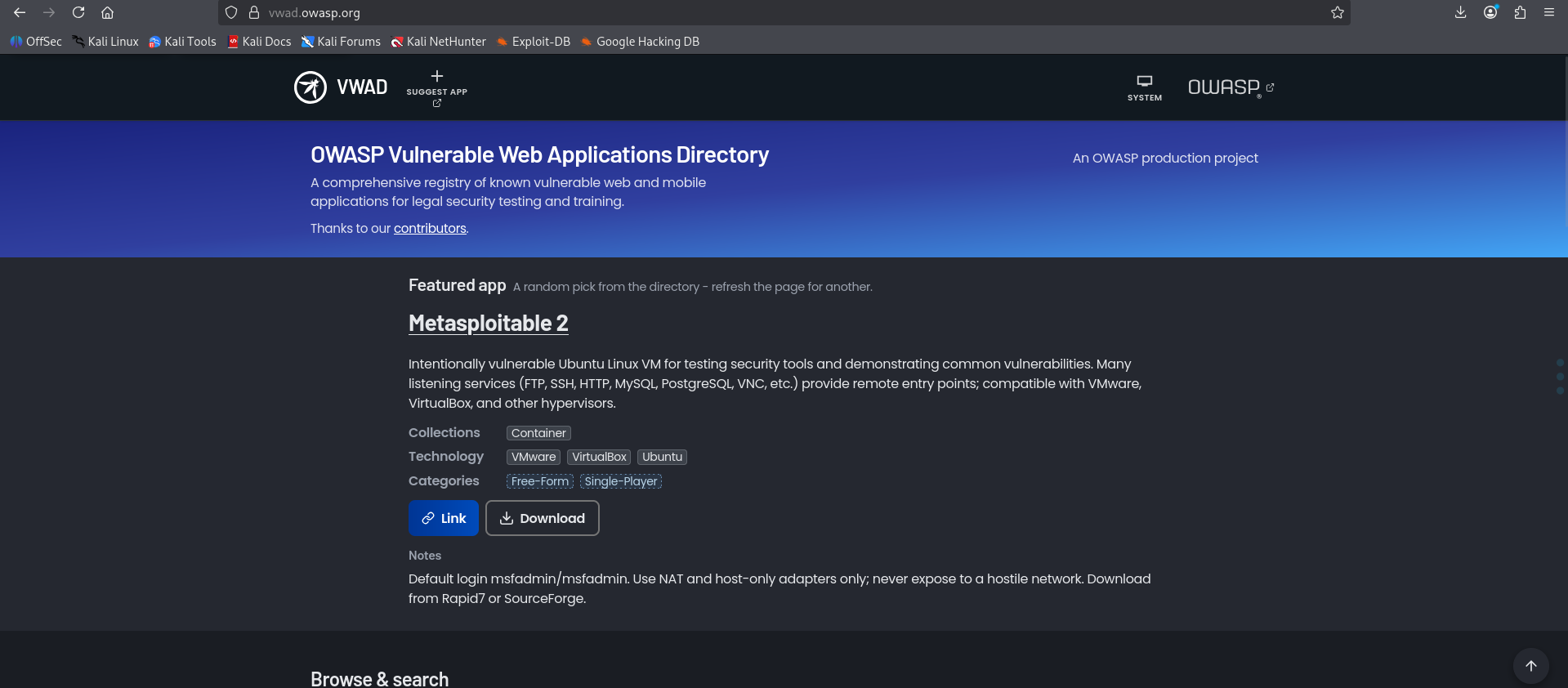Click the browser forward arrow
This screenshot has width=1568, height=688.
[x=49, y=12]
